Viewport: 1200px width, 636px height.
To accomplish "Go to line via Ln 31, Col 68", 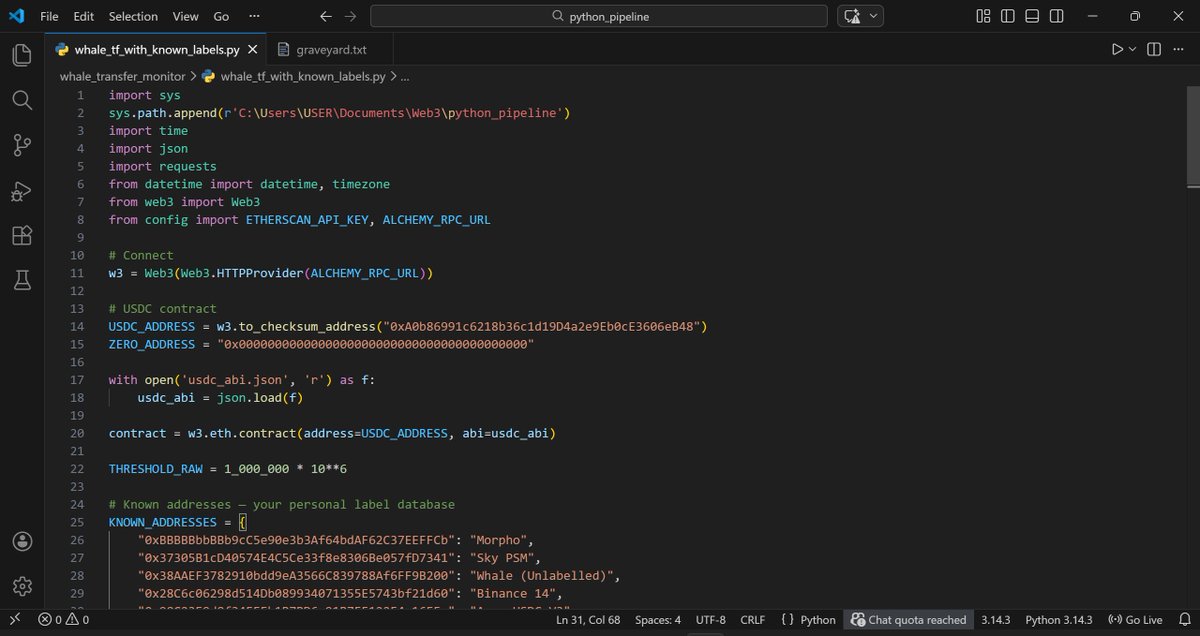I will 588,620.
